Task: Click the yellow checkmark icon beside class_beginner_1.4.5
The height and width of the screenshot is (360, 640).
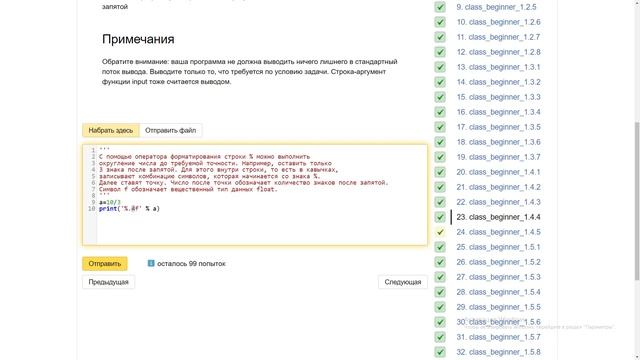Action: tap(440, 232)
